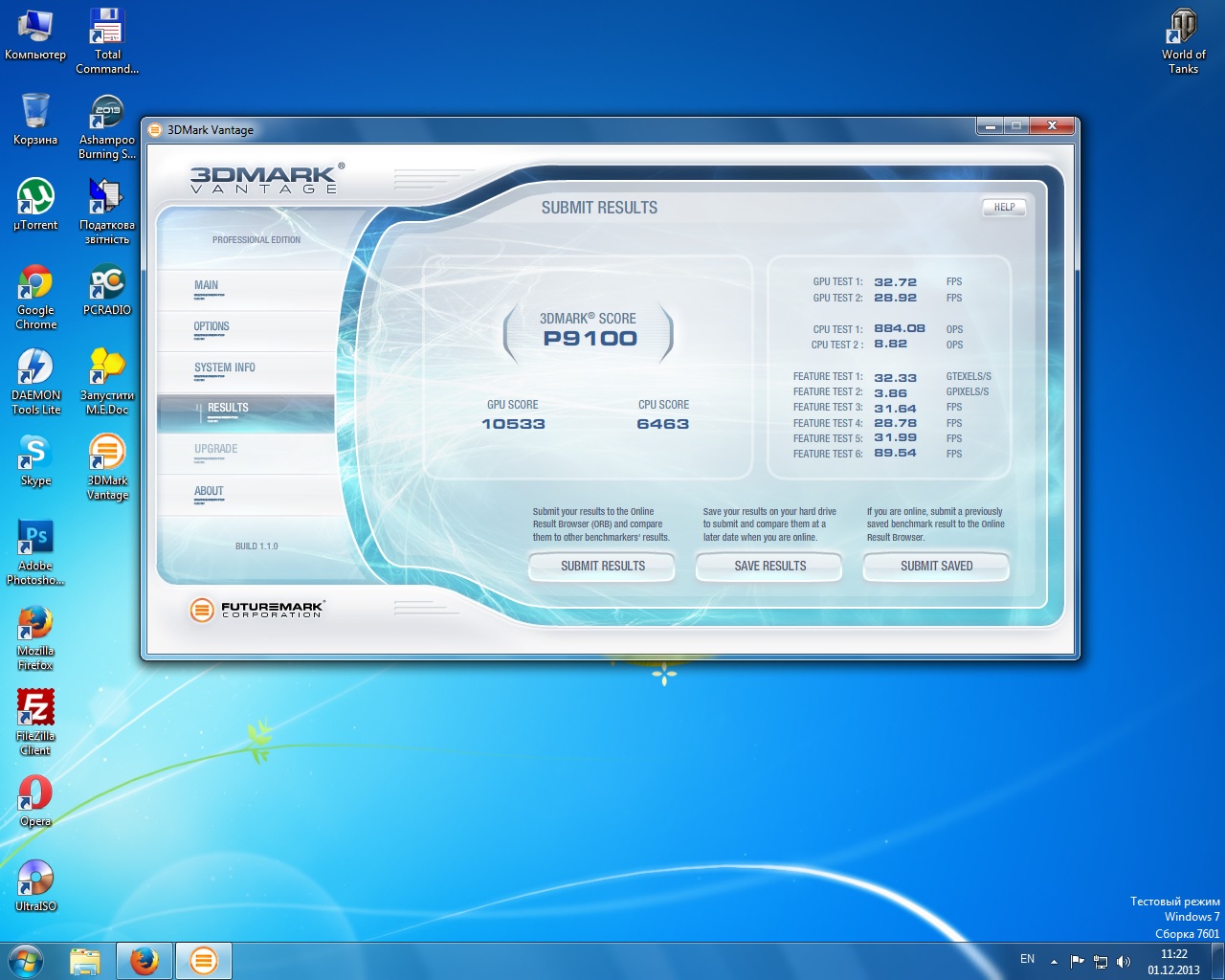
Task: Click CPU TEST 2 value 8.82
Action: pos(890,344)
